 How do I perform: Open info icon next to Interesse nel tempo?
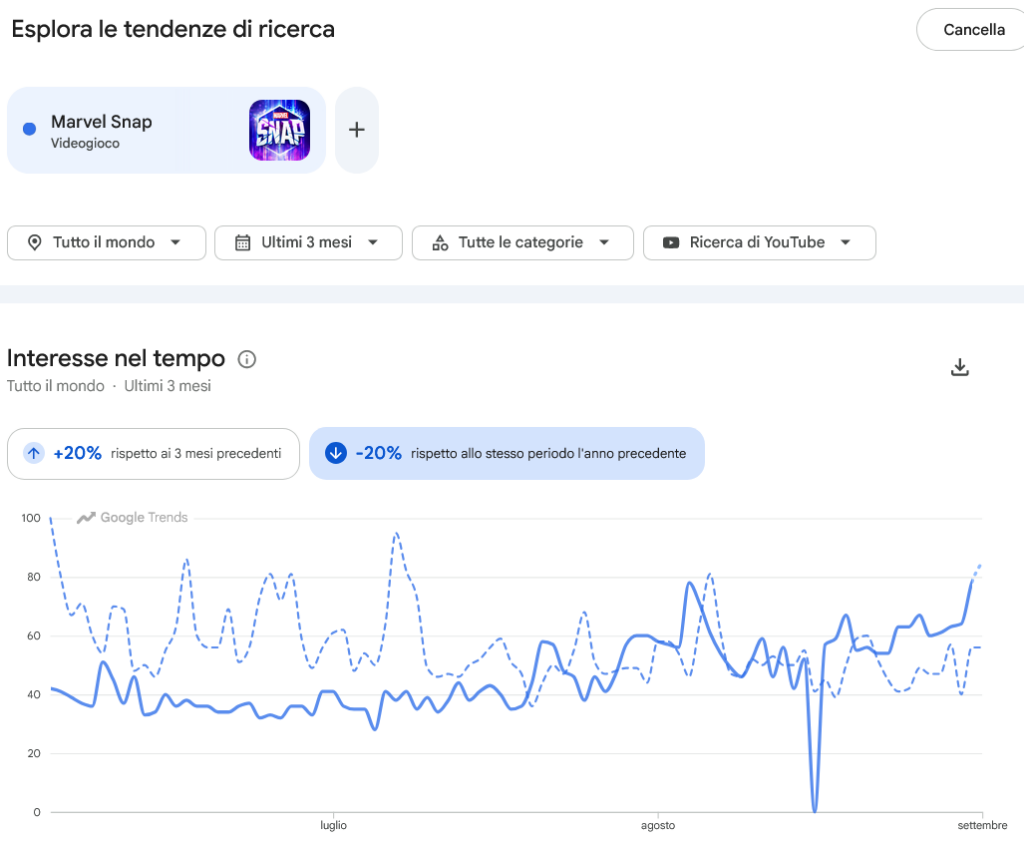pos(247,359)
